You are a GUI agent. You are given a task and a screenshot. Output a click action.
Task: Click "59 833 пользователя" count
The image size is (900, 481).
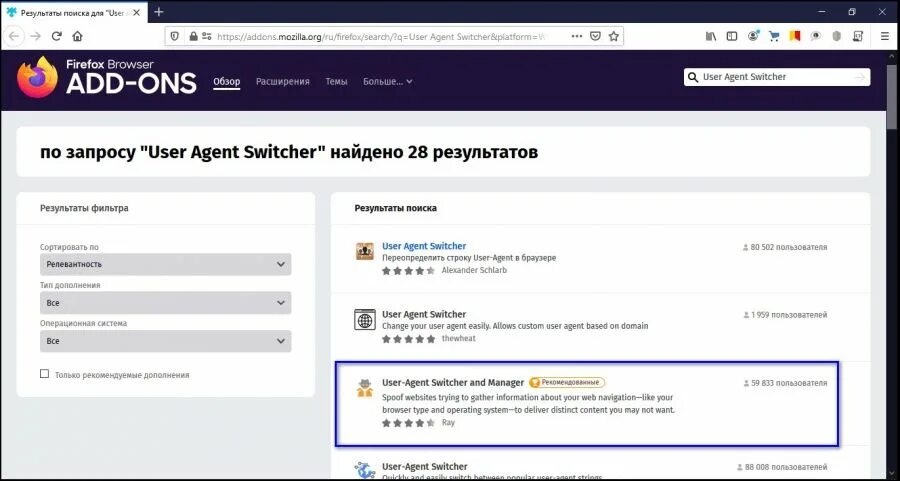point(785,383)
